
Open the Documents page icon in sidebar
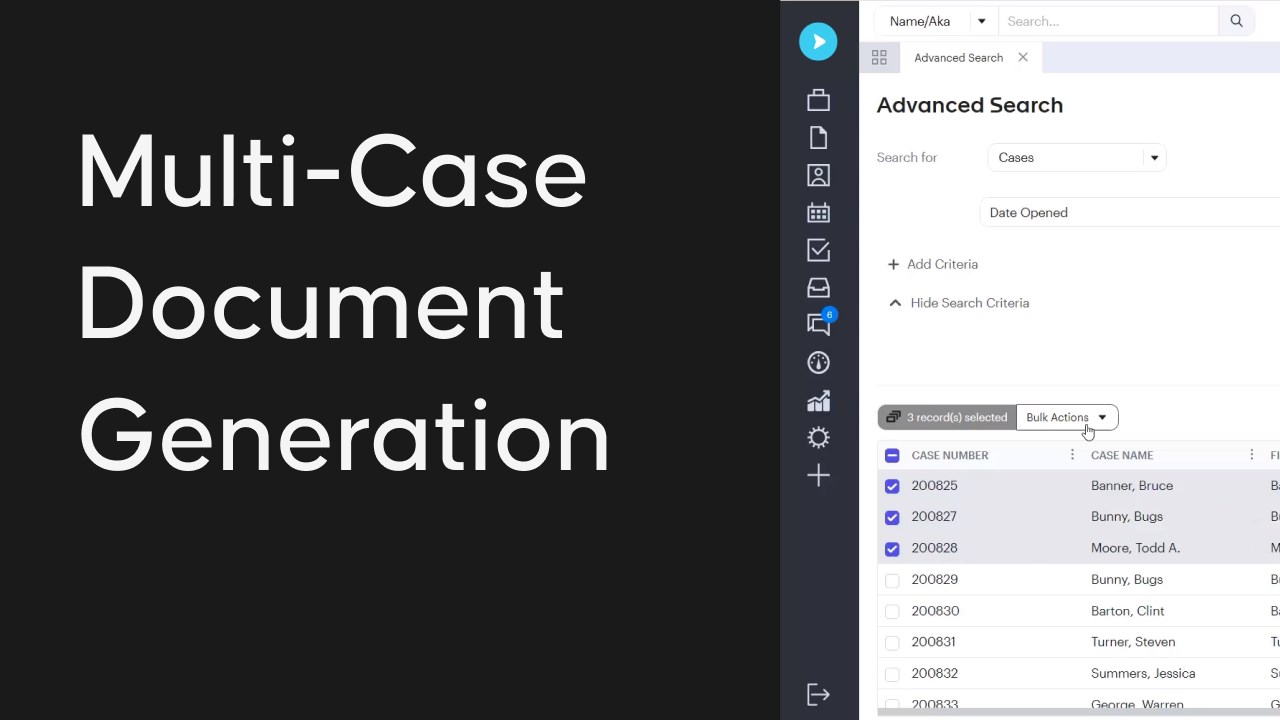818,137
